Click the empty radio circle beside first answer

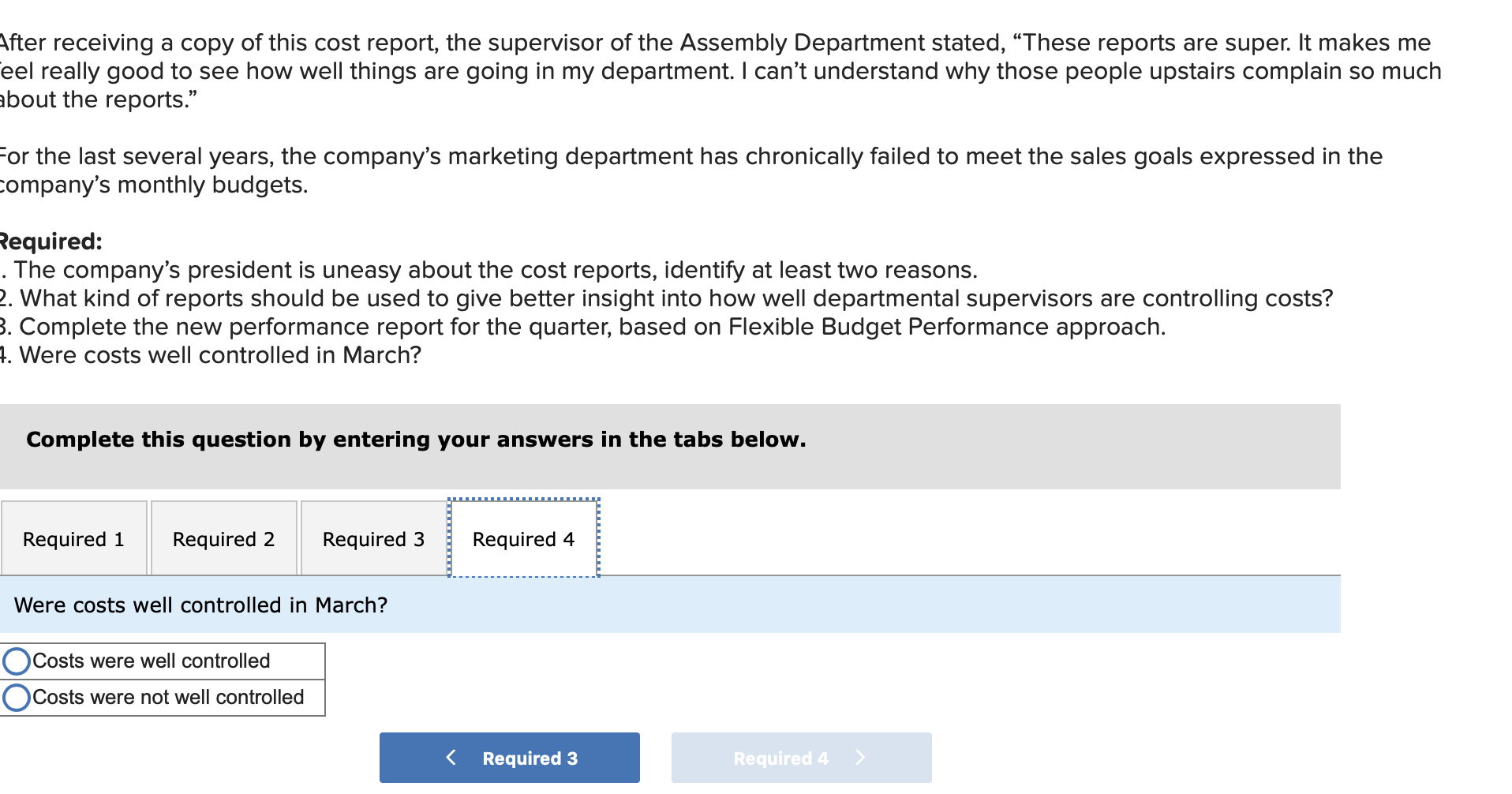tap(17, 661)
